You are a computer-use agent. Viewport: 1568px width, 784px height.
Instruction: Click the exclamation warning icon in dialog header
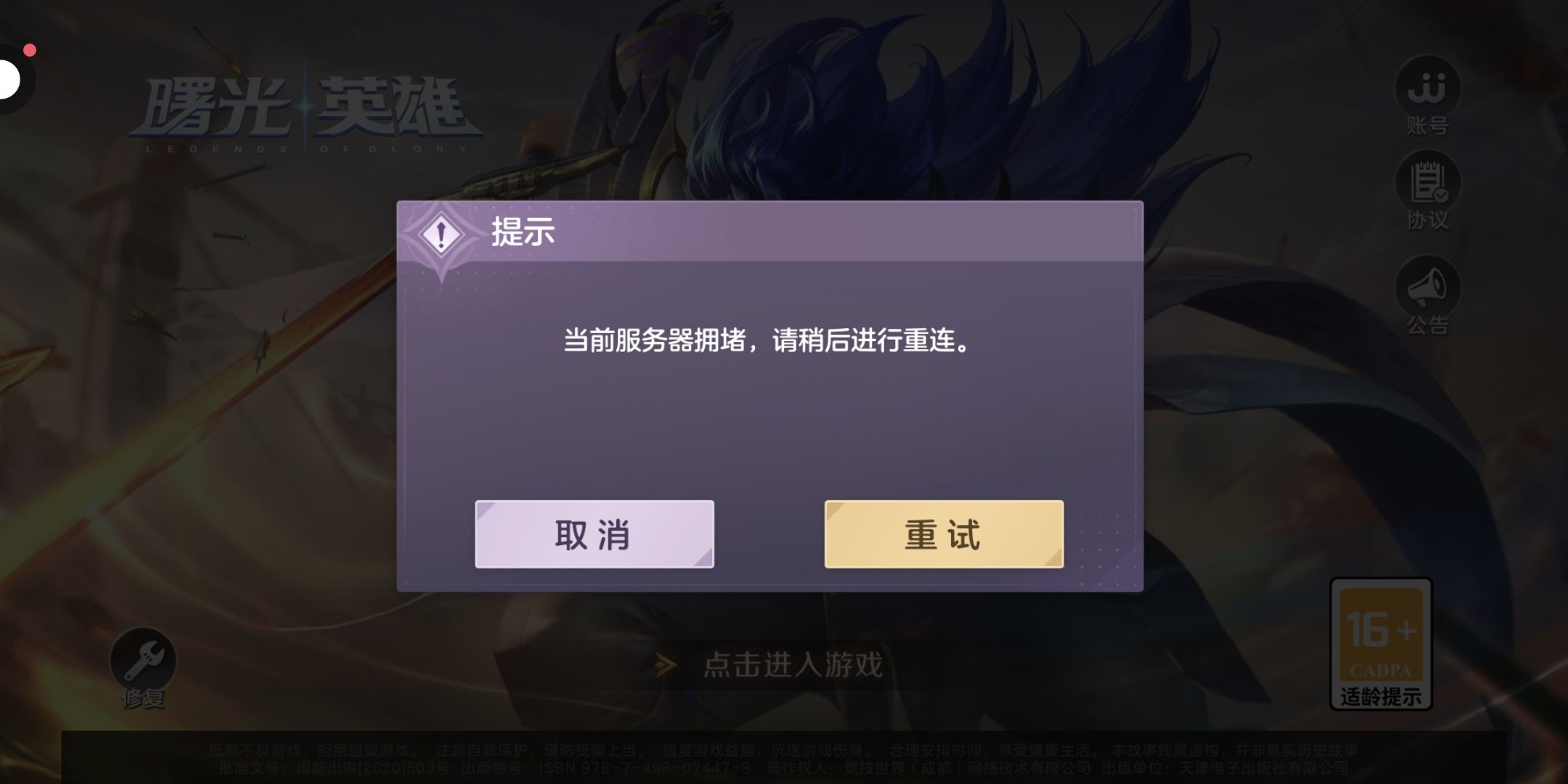(441, 234)
